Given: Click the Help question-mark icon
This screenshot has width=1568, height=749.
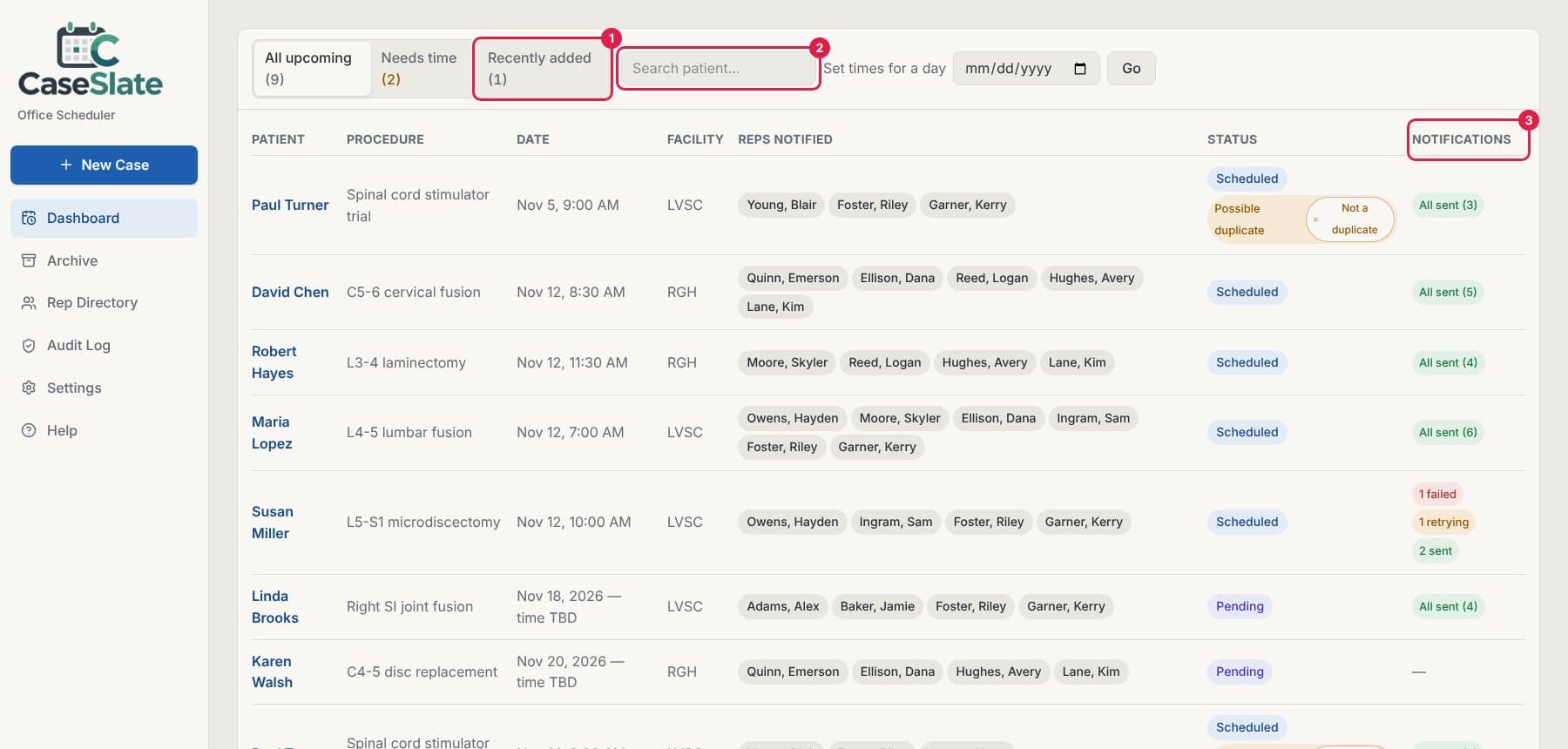Looking at the screenshot, I should [29, 430].
